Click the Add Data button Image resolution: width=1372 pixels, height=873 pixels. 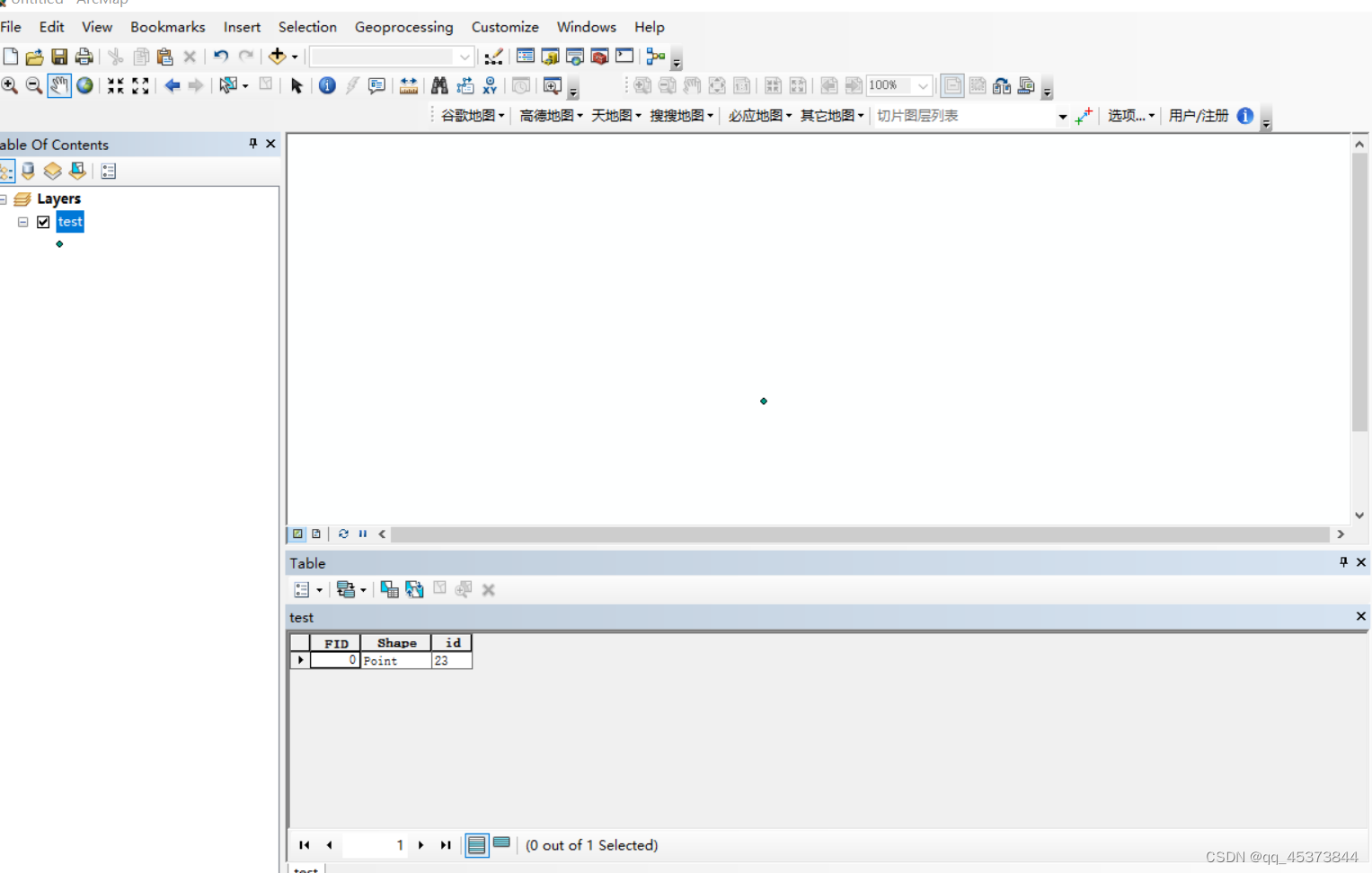[278, 57]
